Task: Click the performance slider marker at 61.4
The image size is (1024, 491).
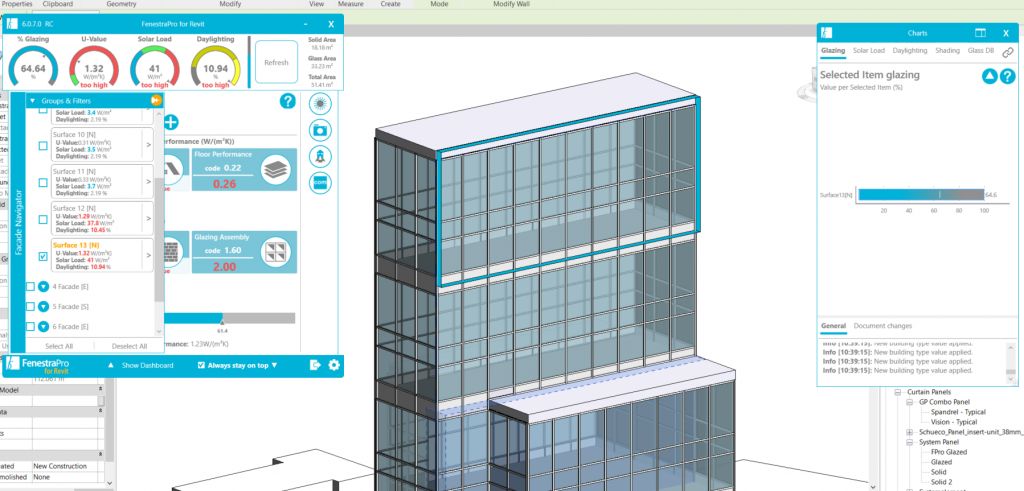Action: pyautogui.click(x=222, y=321)
